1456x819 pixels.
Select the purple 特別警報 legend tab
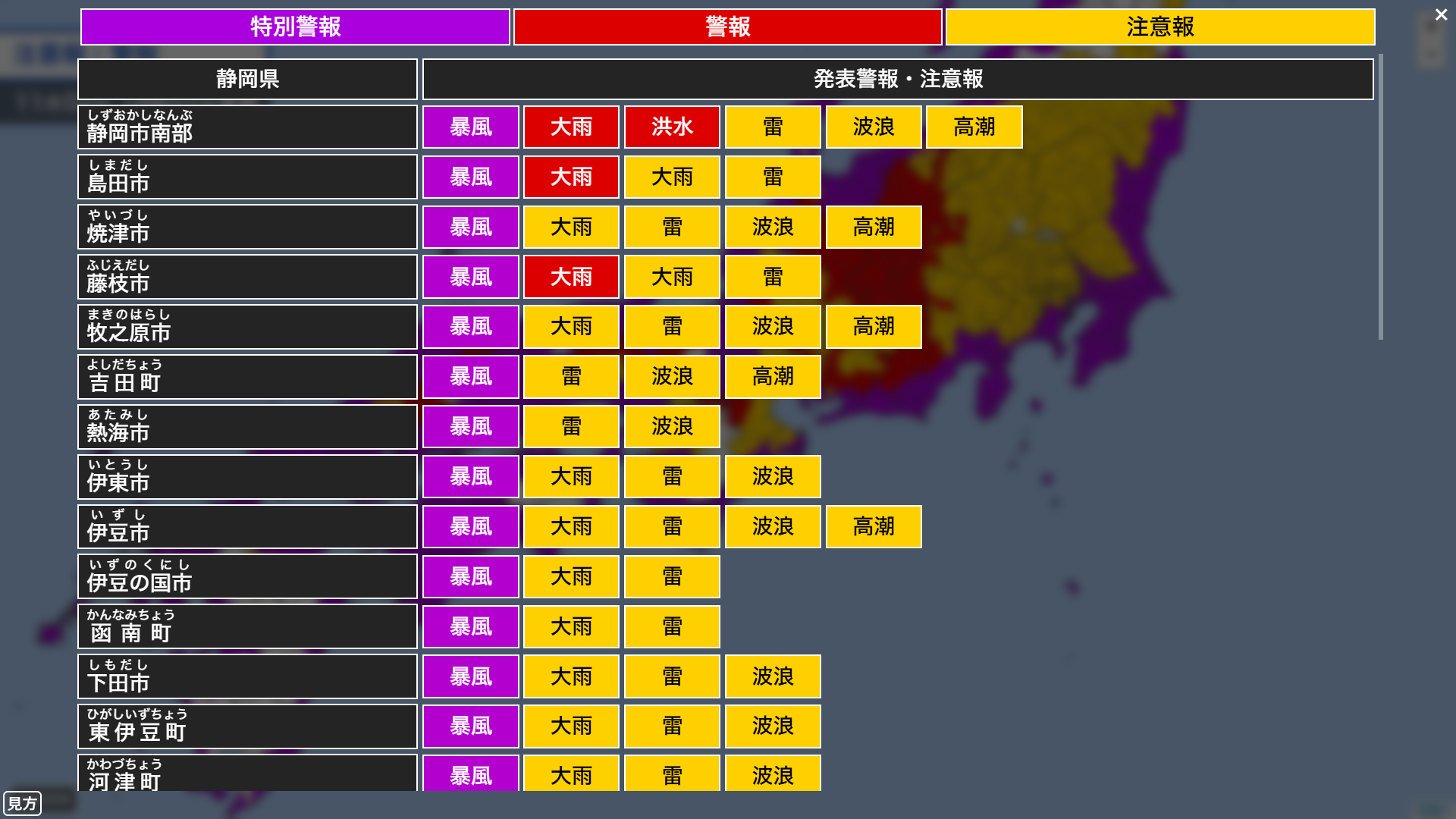pos(295,27)
